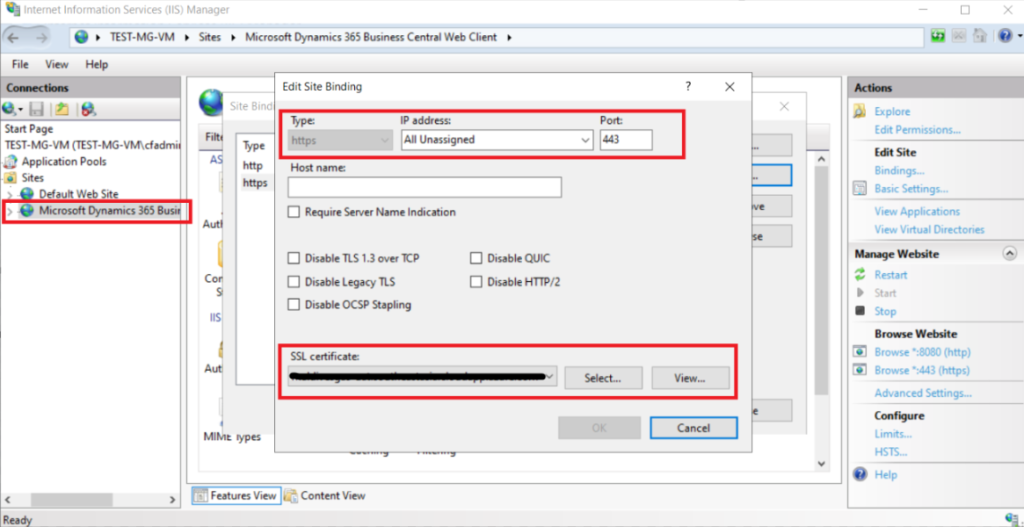This screenshot has width=1024, height=527.
Task: Click the main pane vertical scrollbar down arrow
Action: tap(822, 463)
